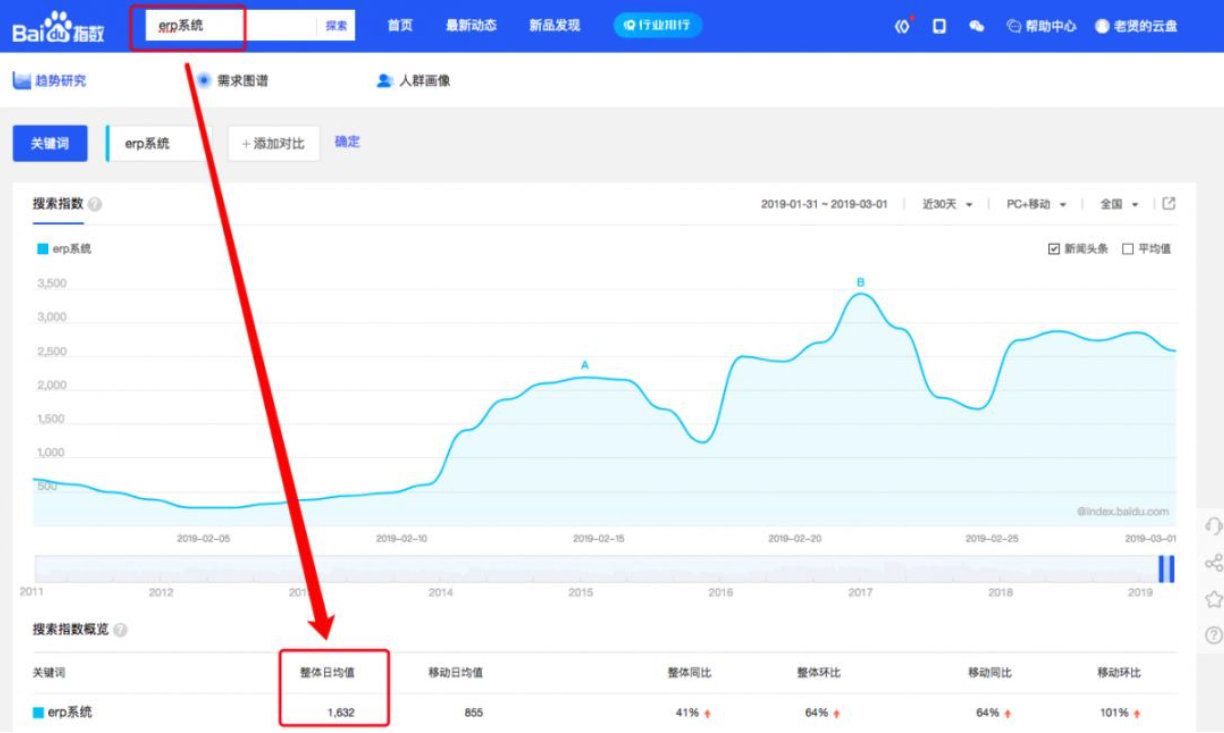Toggle the erp系统 legend color square
This screenshot has height=733, width=1224.
pos(42,249)
